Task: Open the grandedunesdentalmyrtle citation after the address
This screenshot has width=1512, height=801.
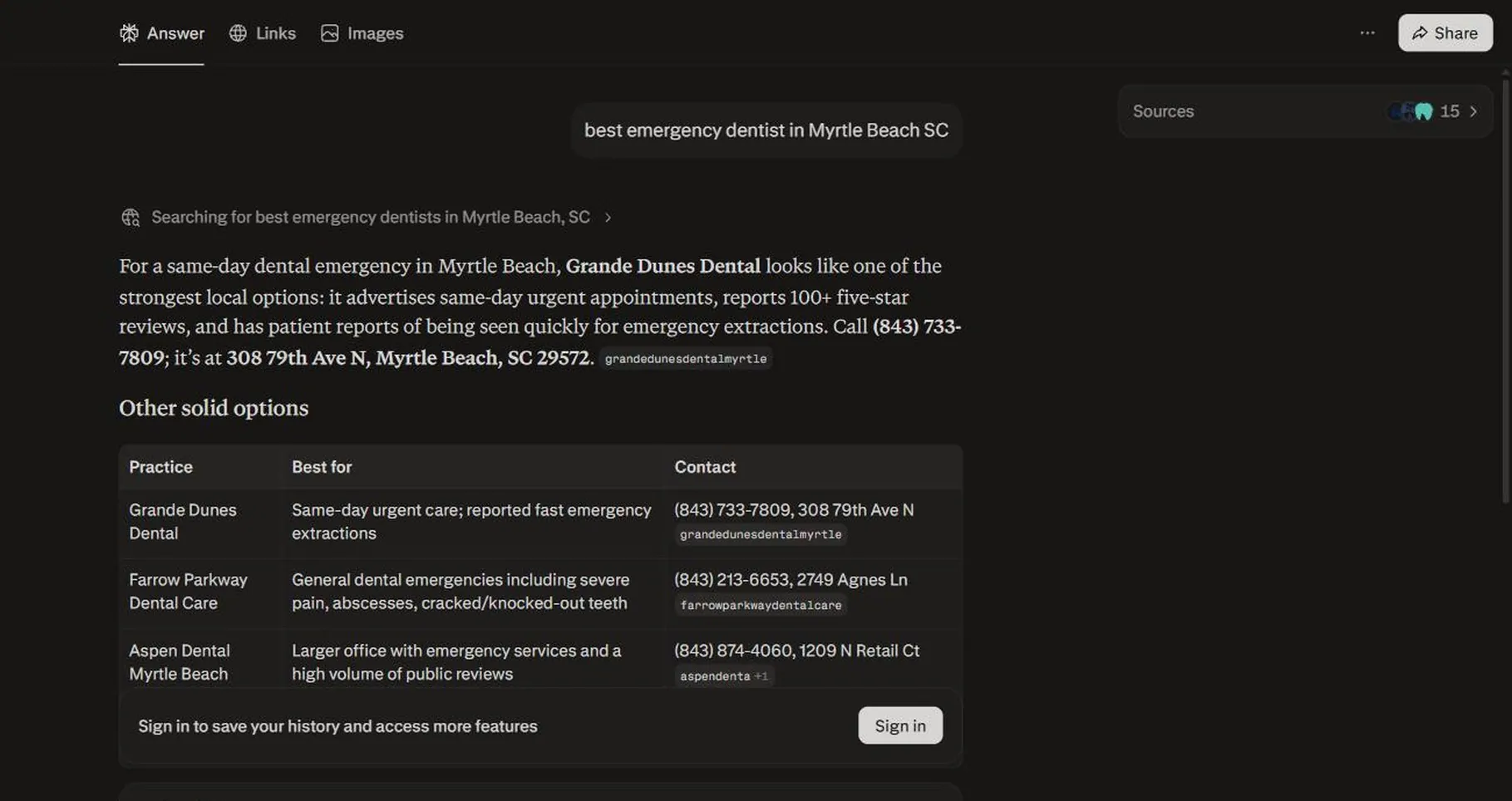Action: click(x=685, y=359)
